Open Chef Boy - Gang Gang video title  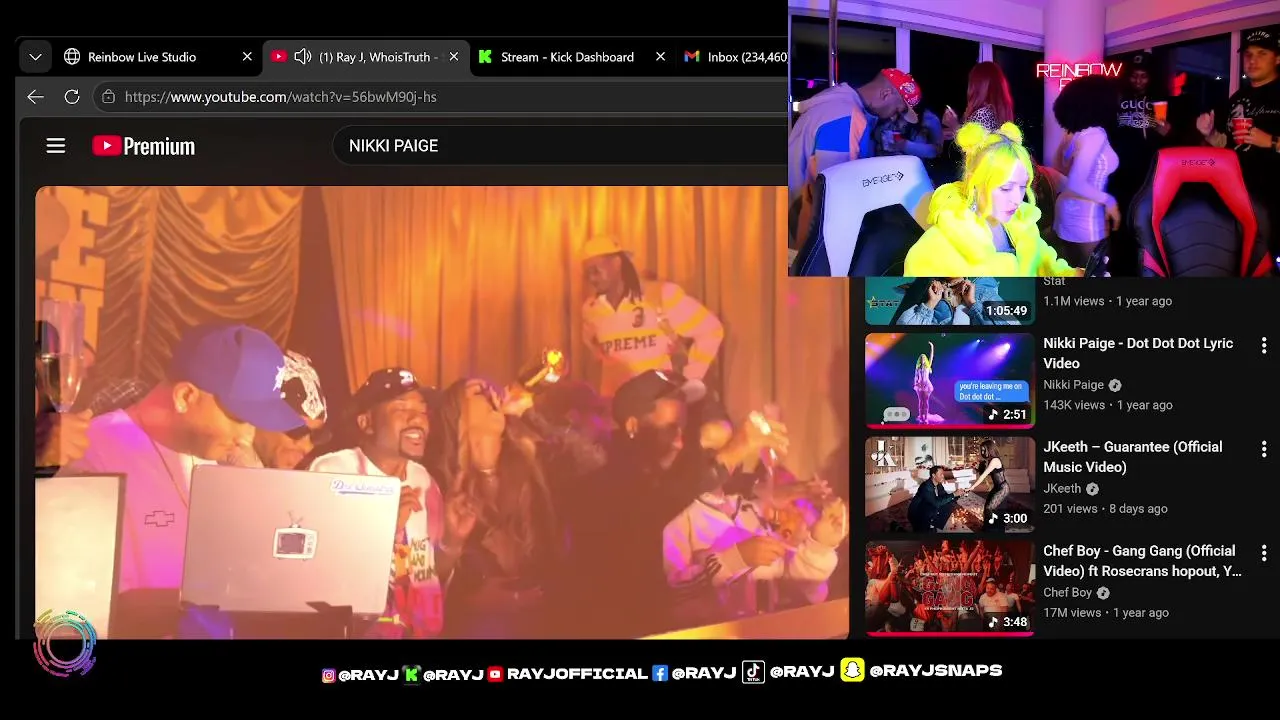[x=1142, y=561]
